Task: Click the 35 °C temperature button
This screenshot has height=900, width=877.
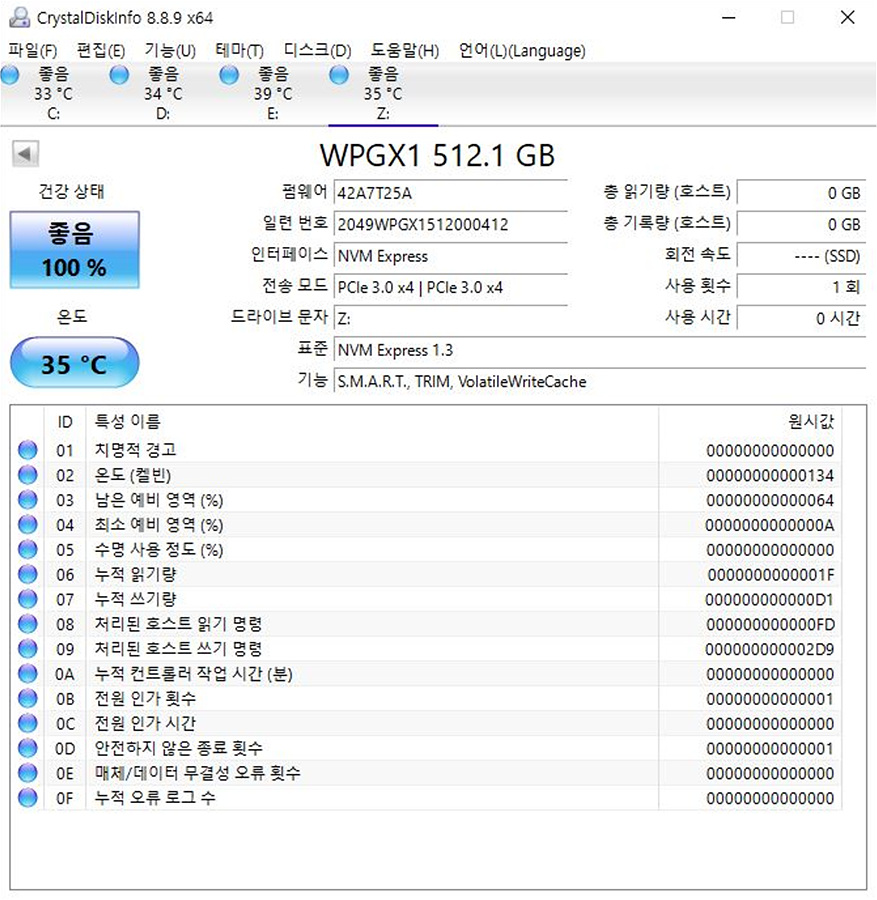Action: click(x=75, y=363)
